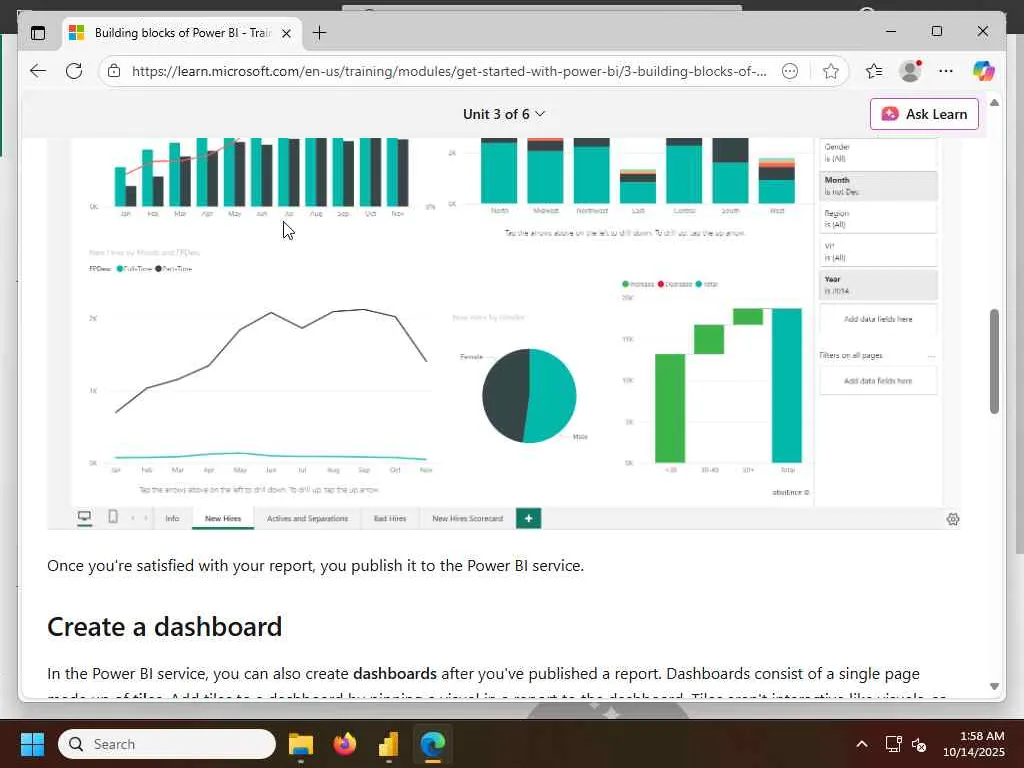Go back to the previous page

coord(38,71)
